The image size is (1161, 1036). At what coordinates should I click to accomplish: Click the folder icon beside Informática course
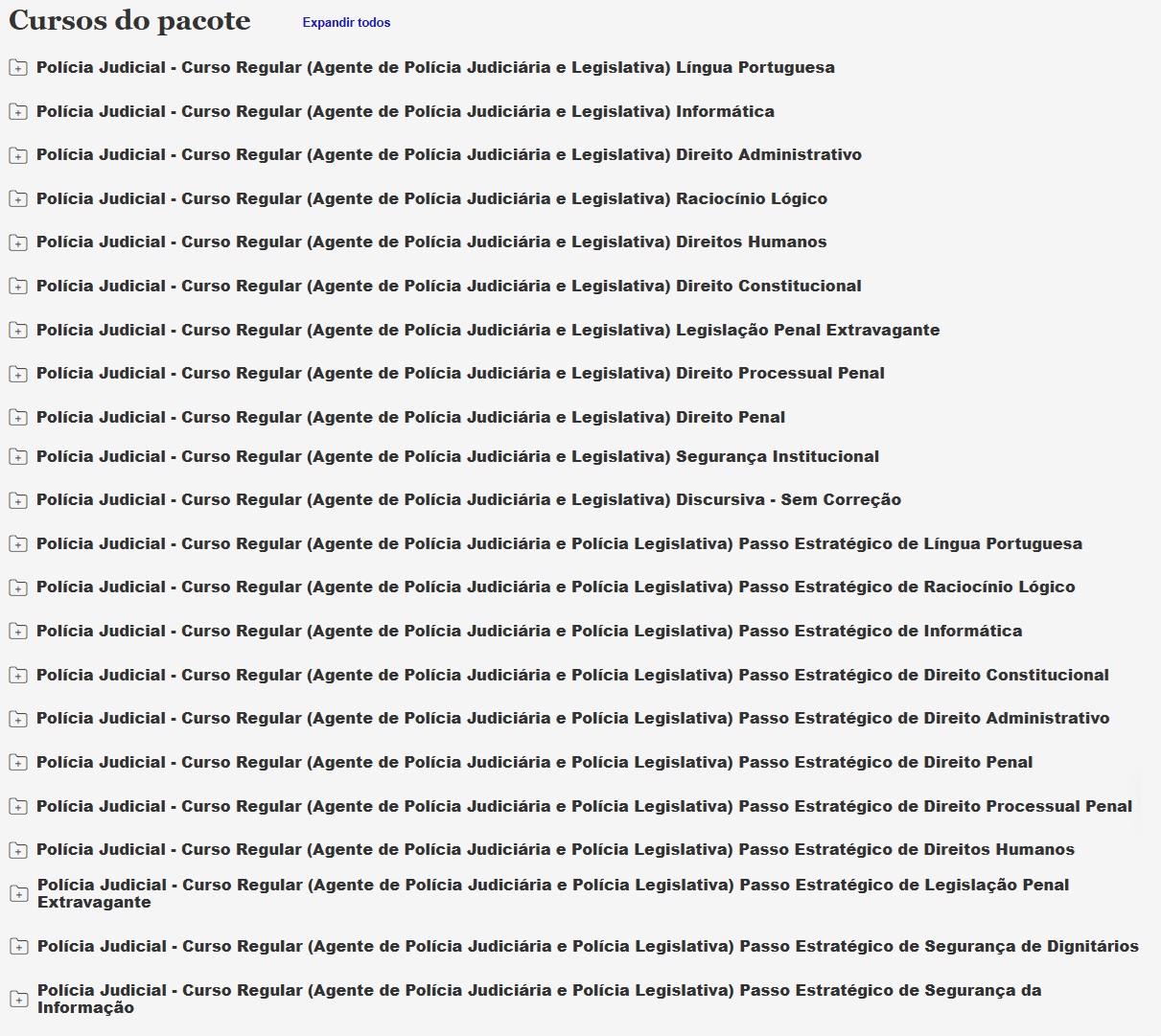pos(18,112)
